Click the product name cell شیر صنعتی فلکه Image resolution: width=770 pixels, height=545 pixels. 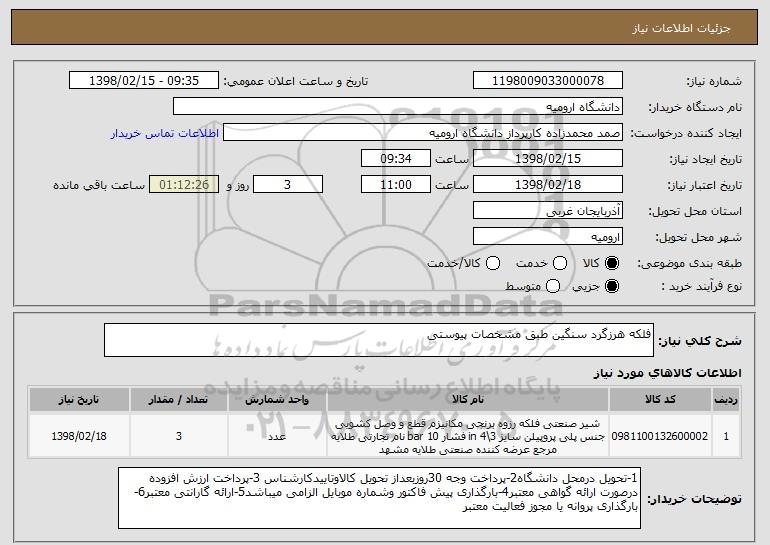coord(468,436)
